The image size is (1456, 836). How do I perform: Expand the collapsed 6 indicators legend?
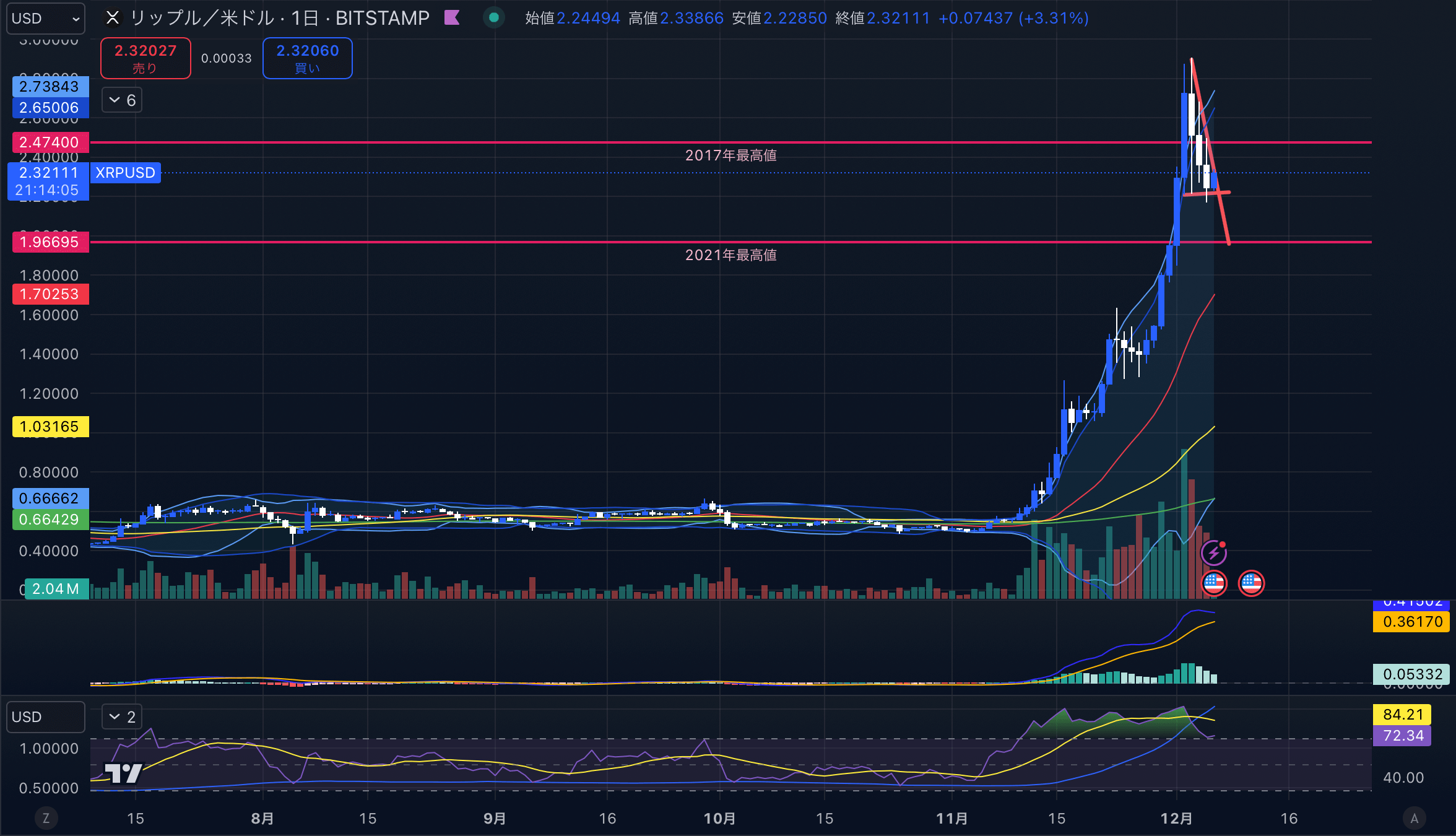point(122,100)
